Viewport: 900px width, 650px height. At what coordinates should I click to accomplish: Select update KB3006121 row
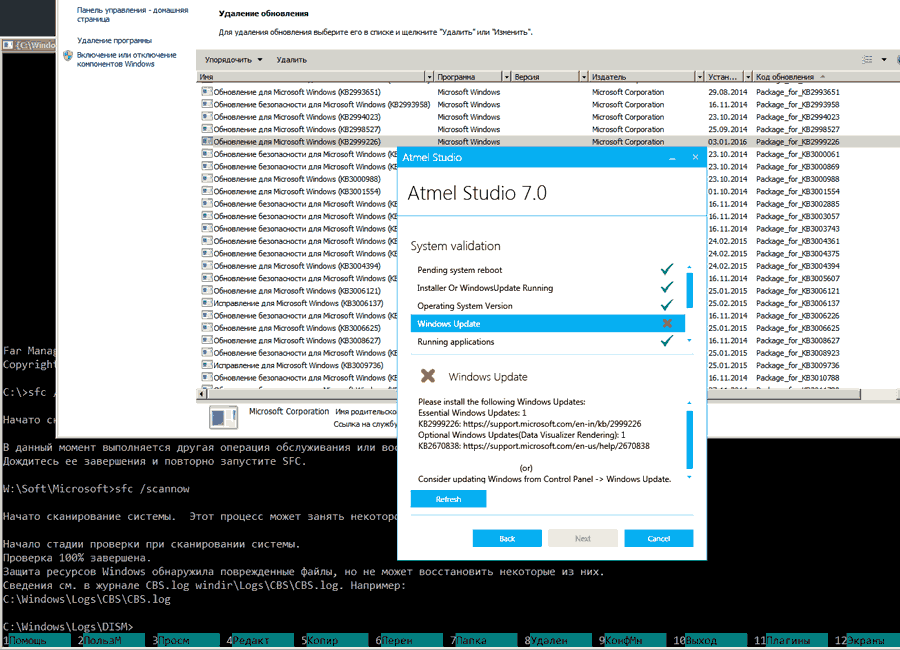[x=297, y=291]
